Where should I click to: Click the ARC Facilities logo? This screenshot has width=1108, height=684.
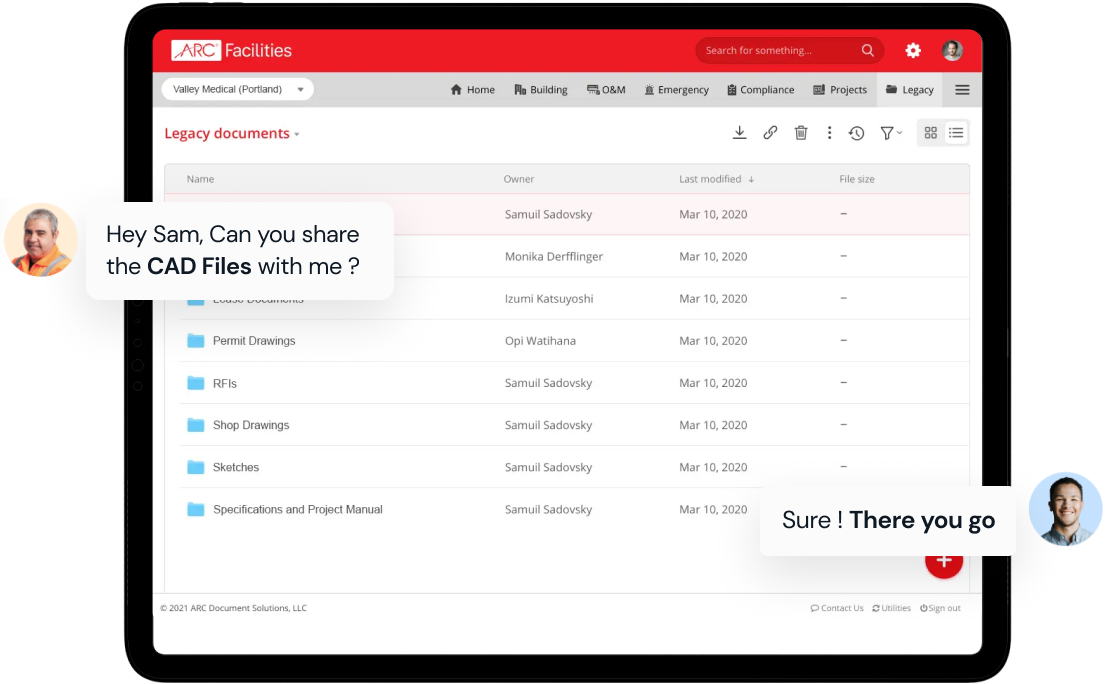[x=231, y=50]
